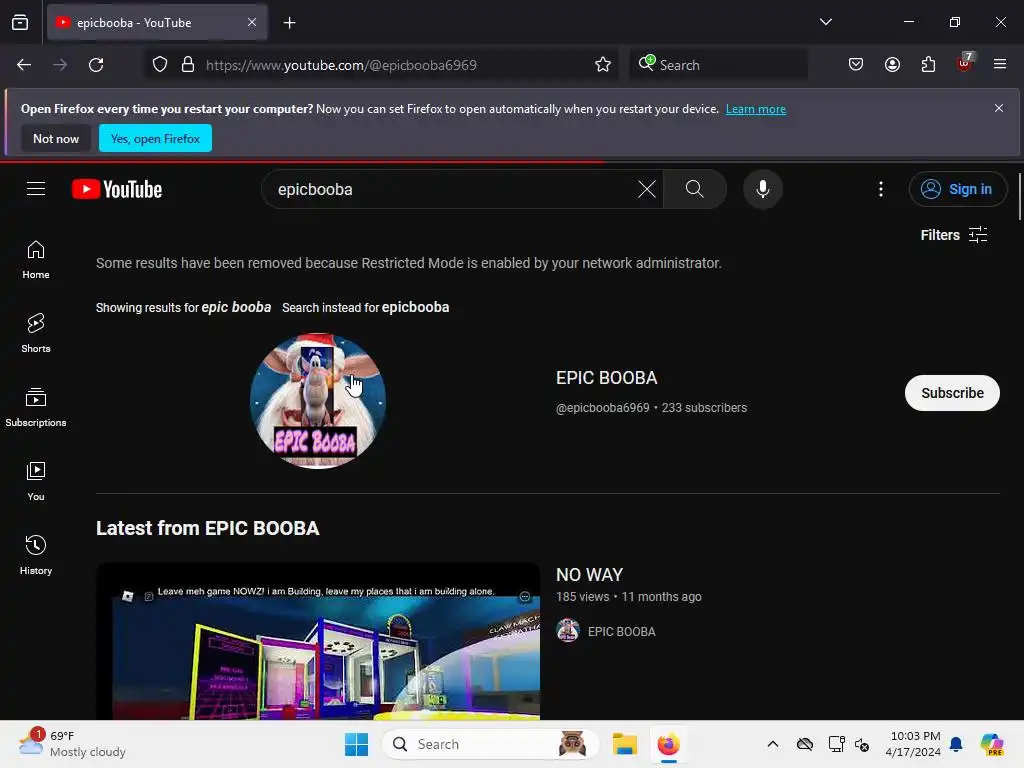Follow the Learn more link
This screenshot has height=768, width=1024.
point(756,109)
